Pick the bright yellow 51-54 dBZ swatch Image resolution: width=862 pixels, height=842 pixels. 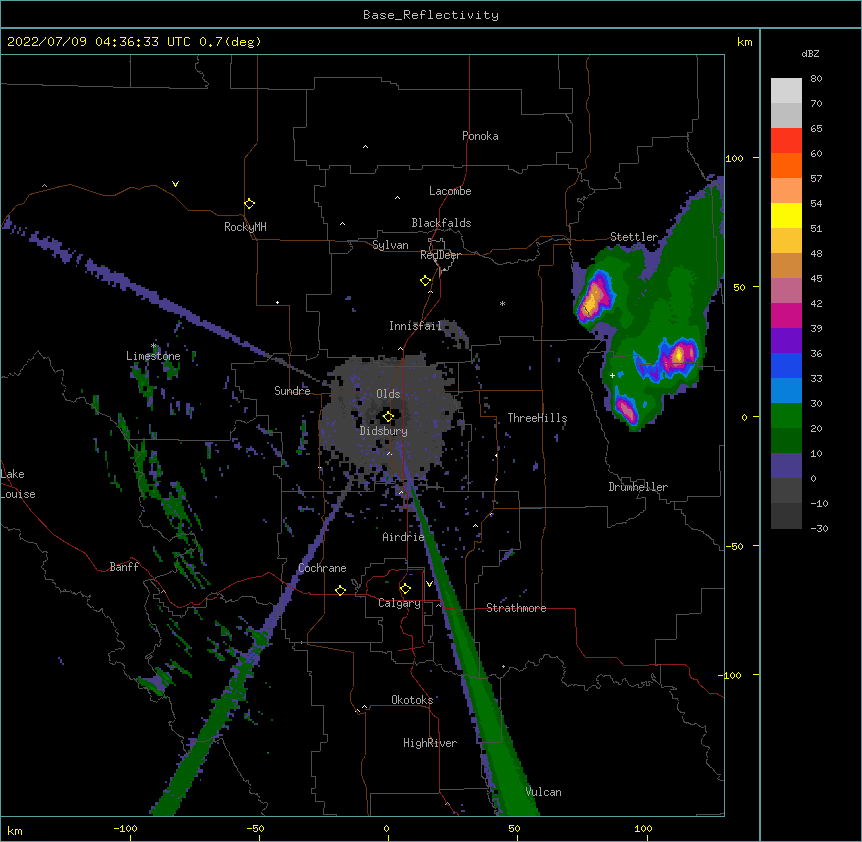point(786,215)
